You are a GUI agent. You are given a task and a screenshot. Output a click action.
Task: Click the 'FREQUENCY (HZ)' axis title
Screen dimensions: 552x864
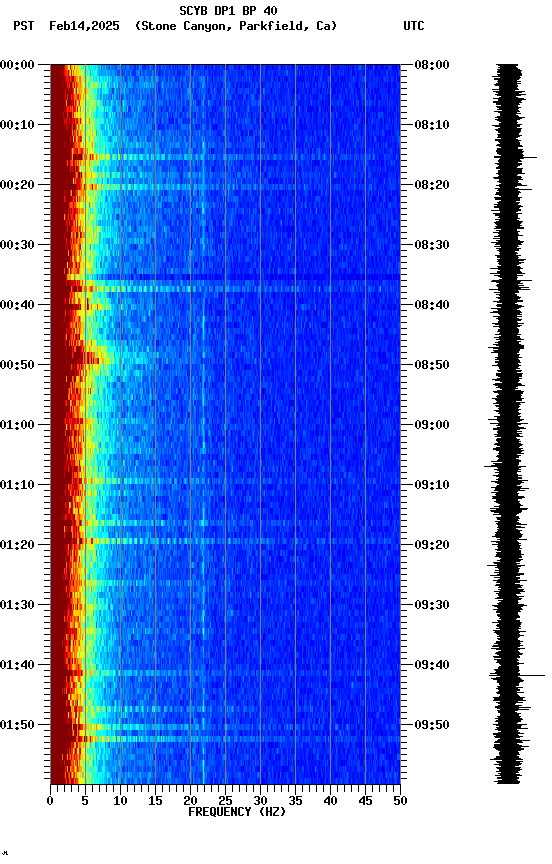pos(237,812)
